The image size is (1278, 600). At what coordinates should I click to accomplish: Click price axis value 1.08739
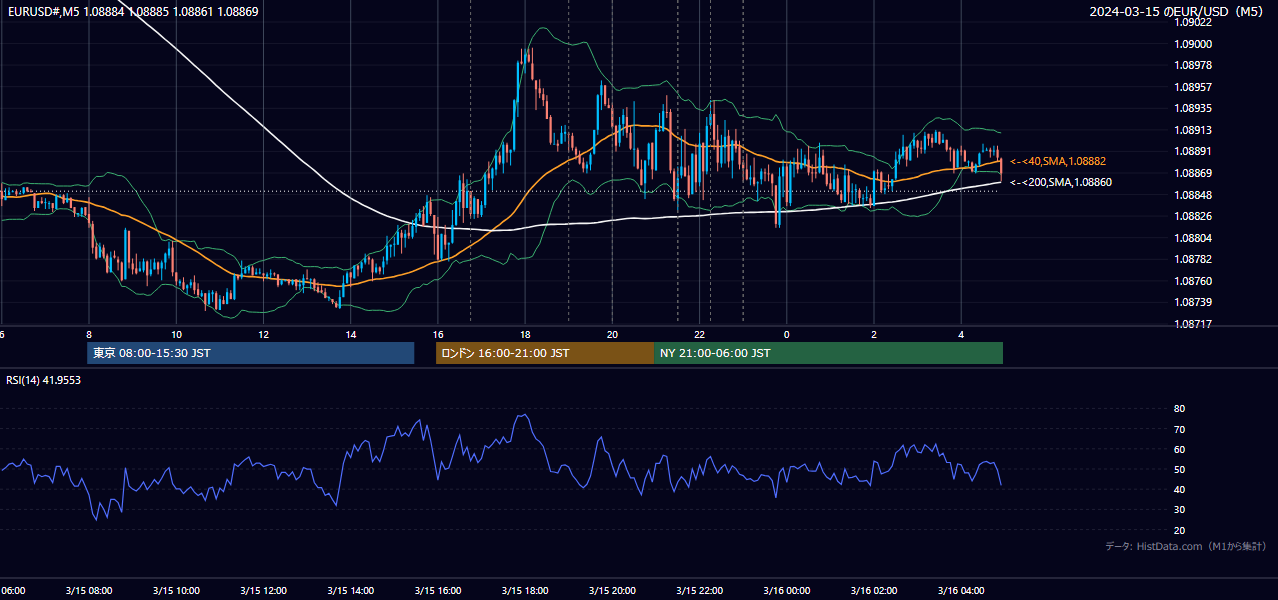click(x=1193, y=302)
